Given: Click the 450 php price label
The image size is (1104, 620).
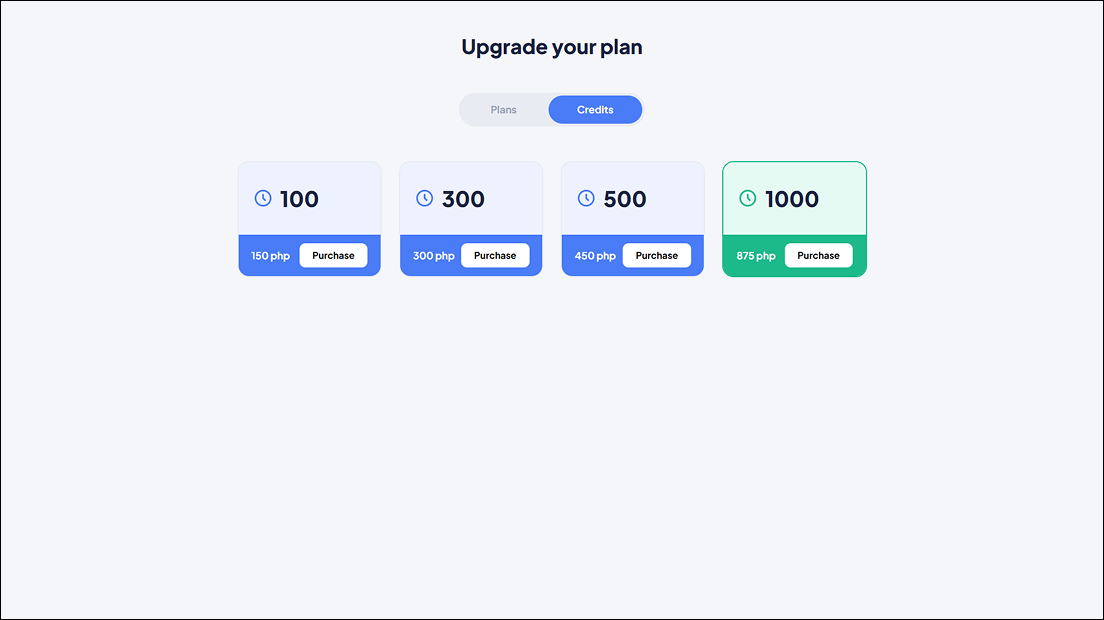Looking at the screenshot, I should (x=595, y=256).
